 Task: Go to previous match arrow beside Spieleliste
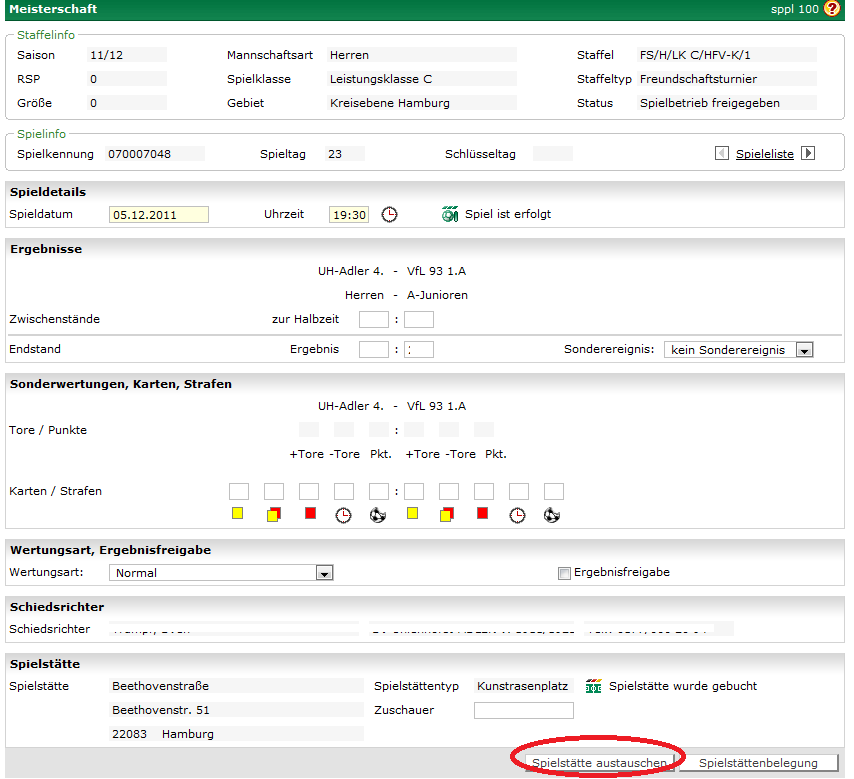[722, 154]
